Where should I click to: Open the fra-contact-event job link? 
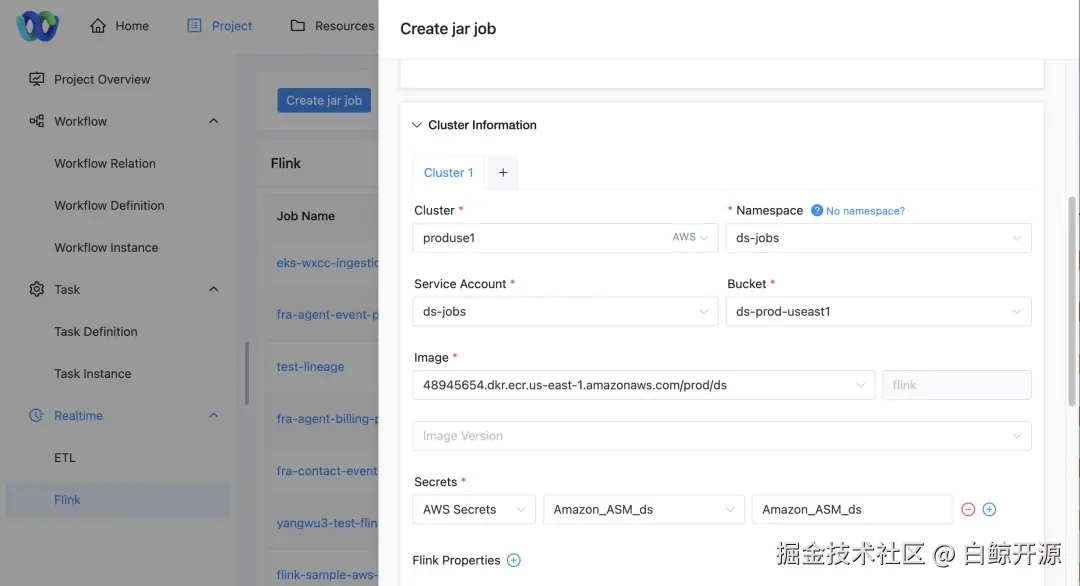pyautogui.click(x=327, y=470)
